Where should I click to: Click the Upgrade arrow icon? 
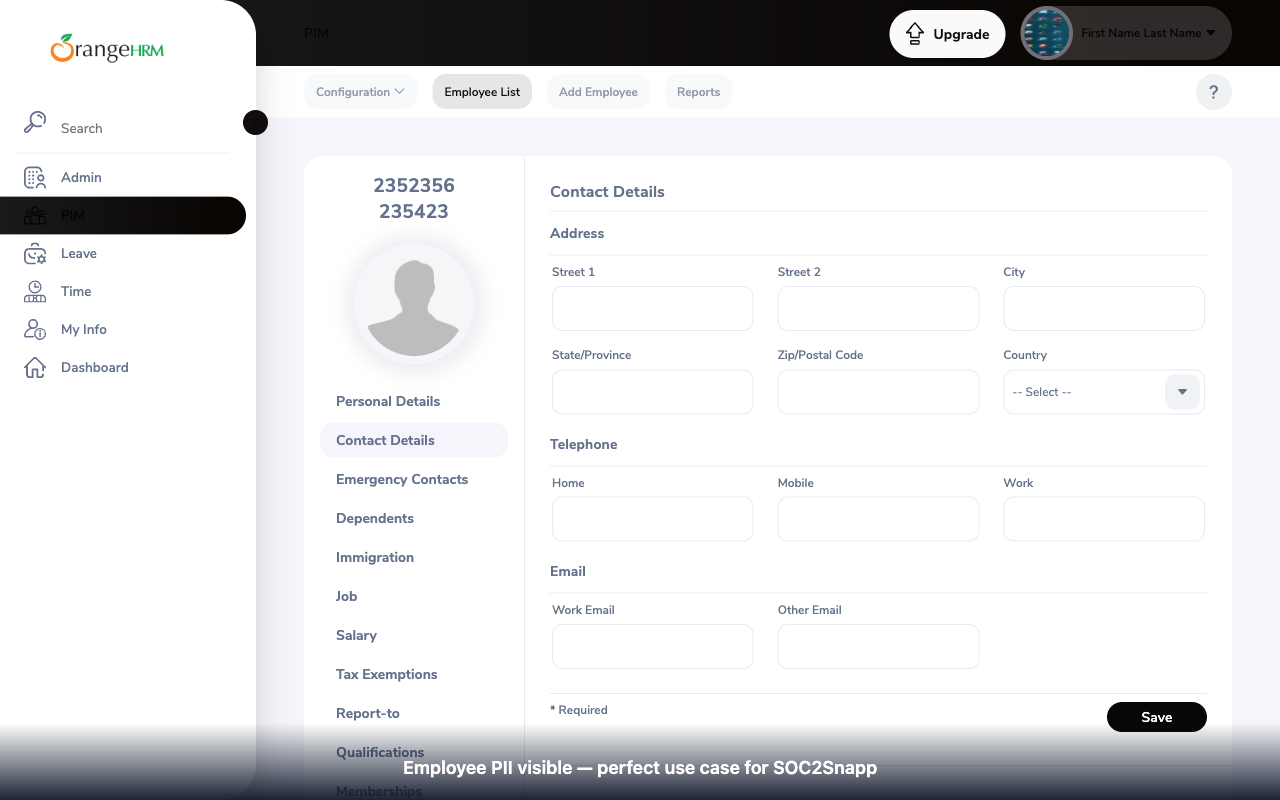pyautogui.click(x=914, y=33)
